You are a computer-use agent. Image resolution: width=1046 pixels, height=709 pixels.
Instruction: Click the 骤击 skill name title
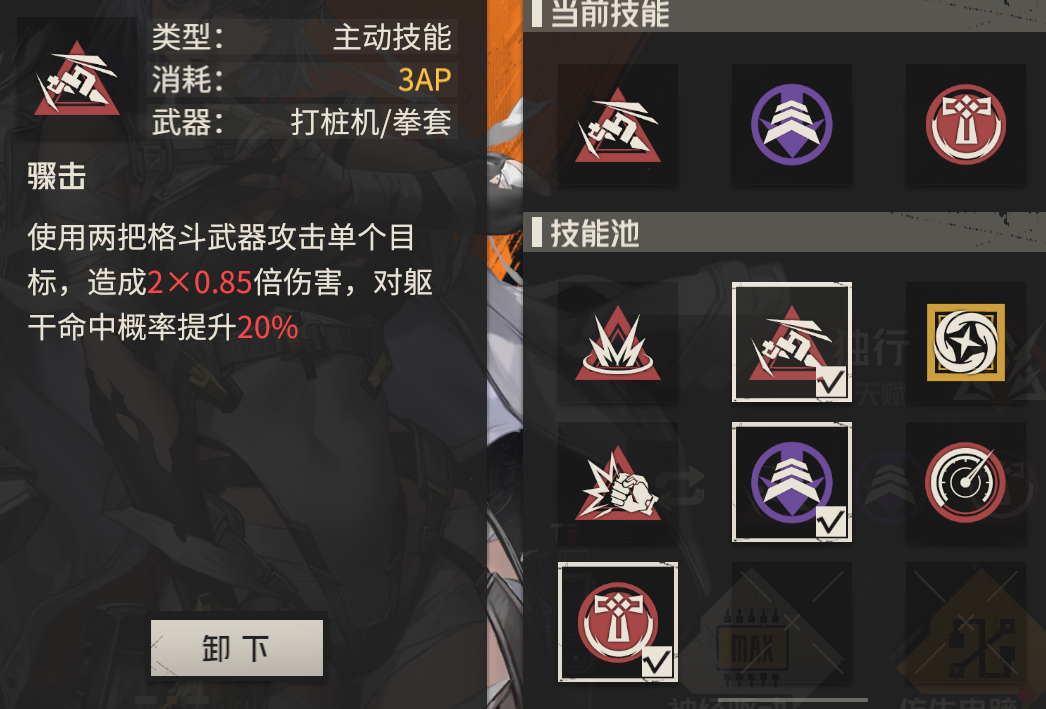[57, 177]
